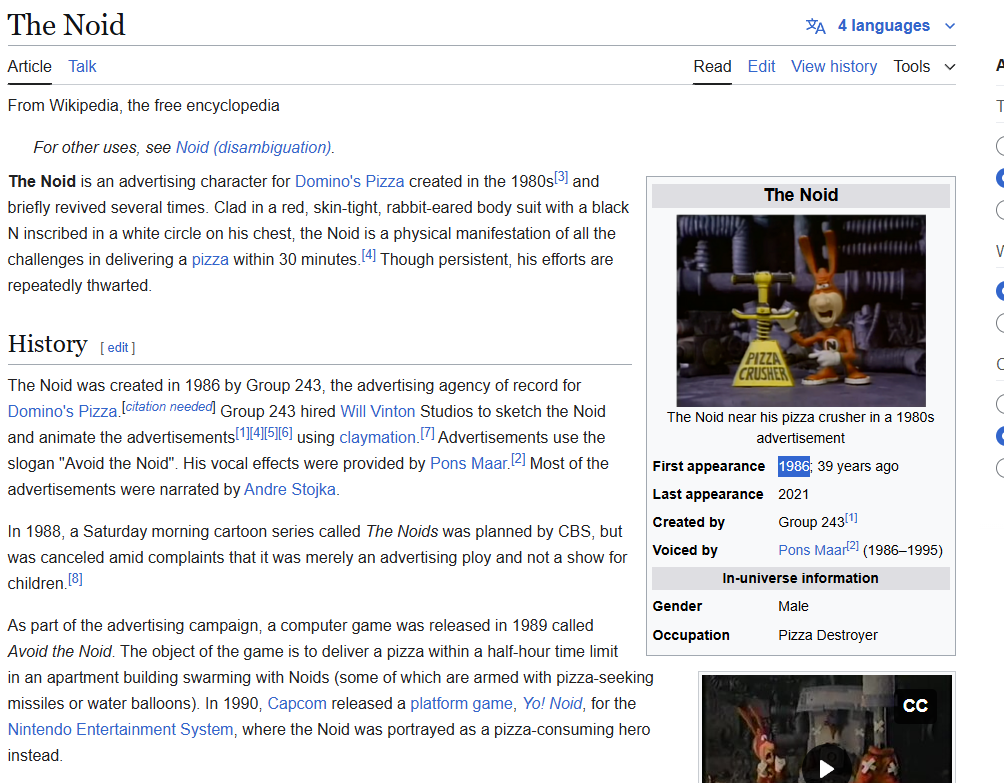Open citation [4] after 'within 30 minutes'

pos(369,255)
